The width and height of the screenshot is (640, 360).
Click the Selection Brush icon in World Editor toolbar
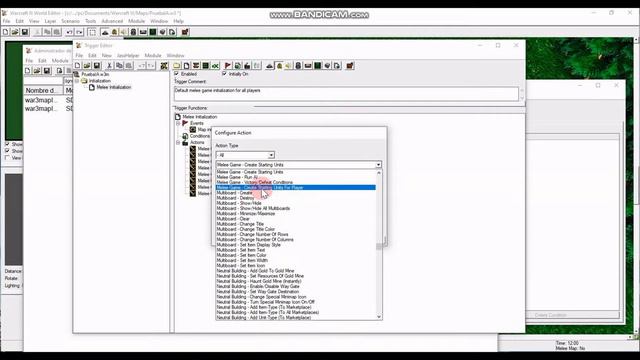(x=92, y=32)
